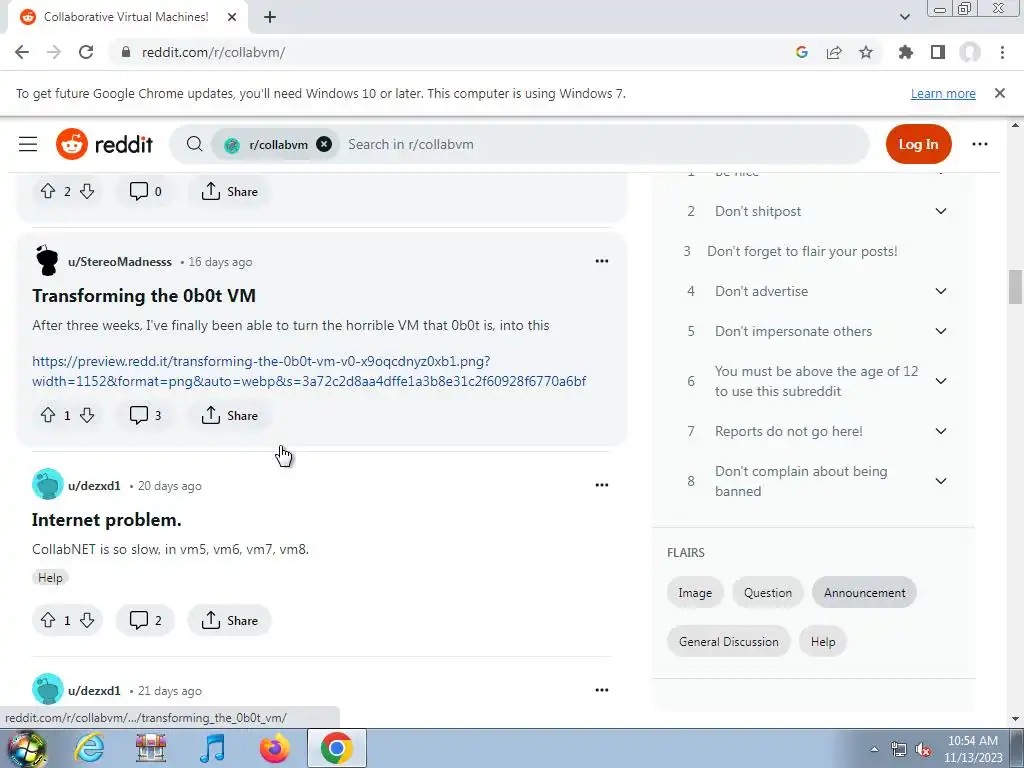Filter by the Help flair in sidebar
1024x768 pixels.
[822, 641]
